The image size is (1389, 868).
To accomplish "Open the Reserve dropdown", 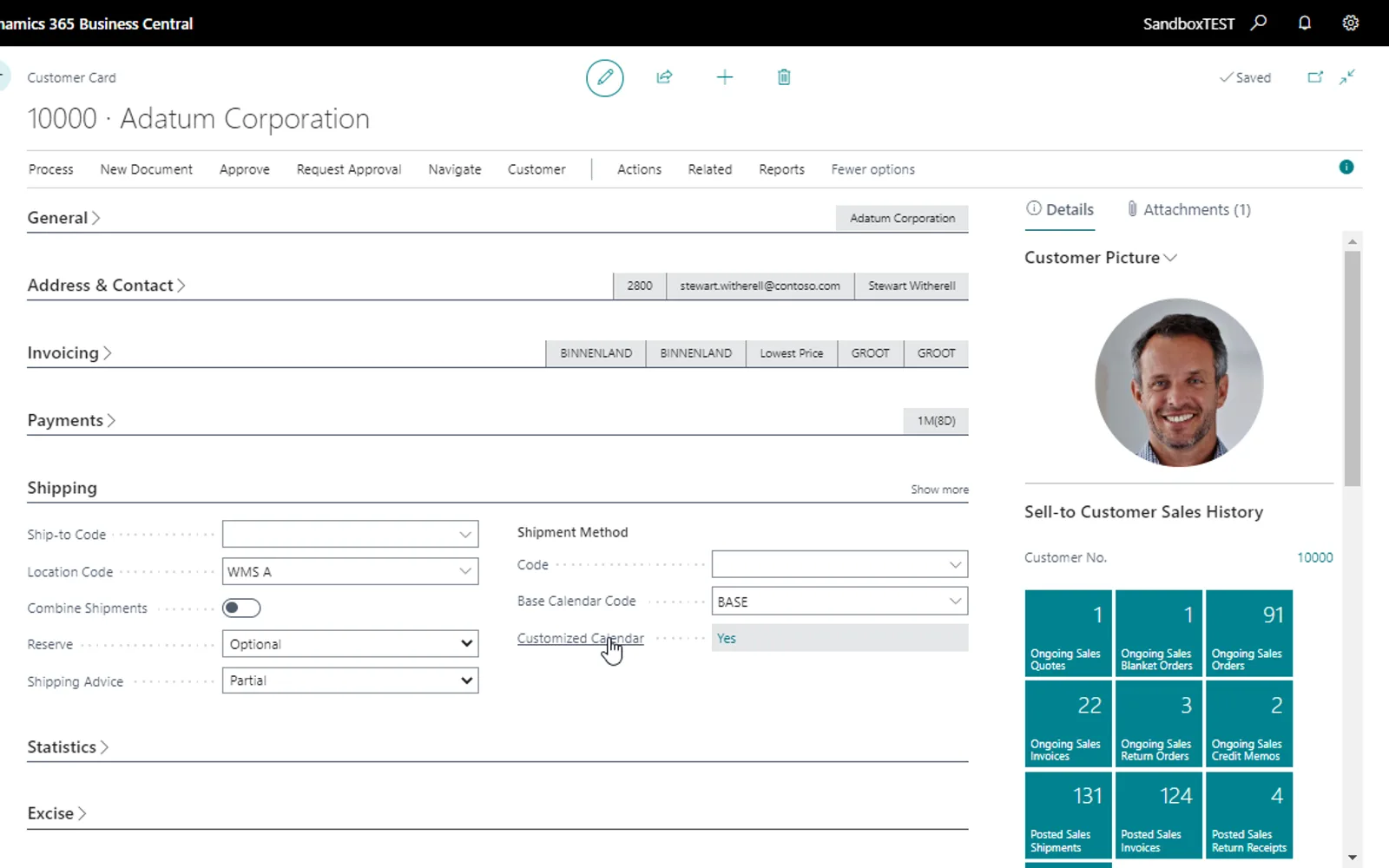I will (350, 644).
